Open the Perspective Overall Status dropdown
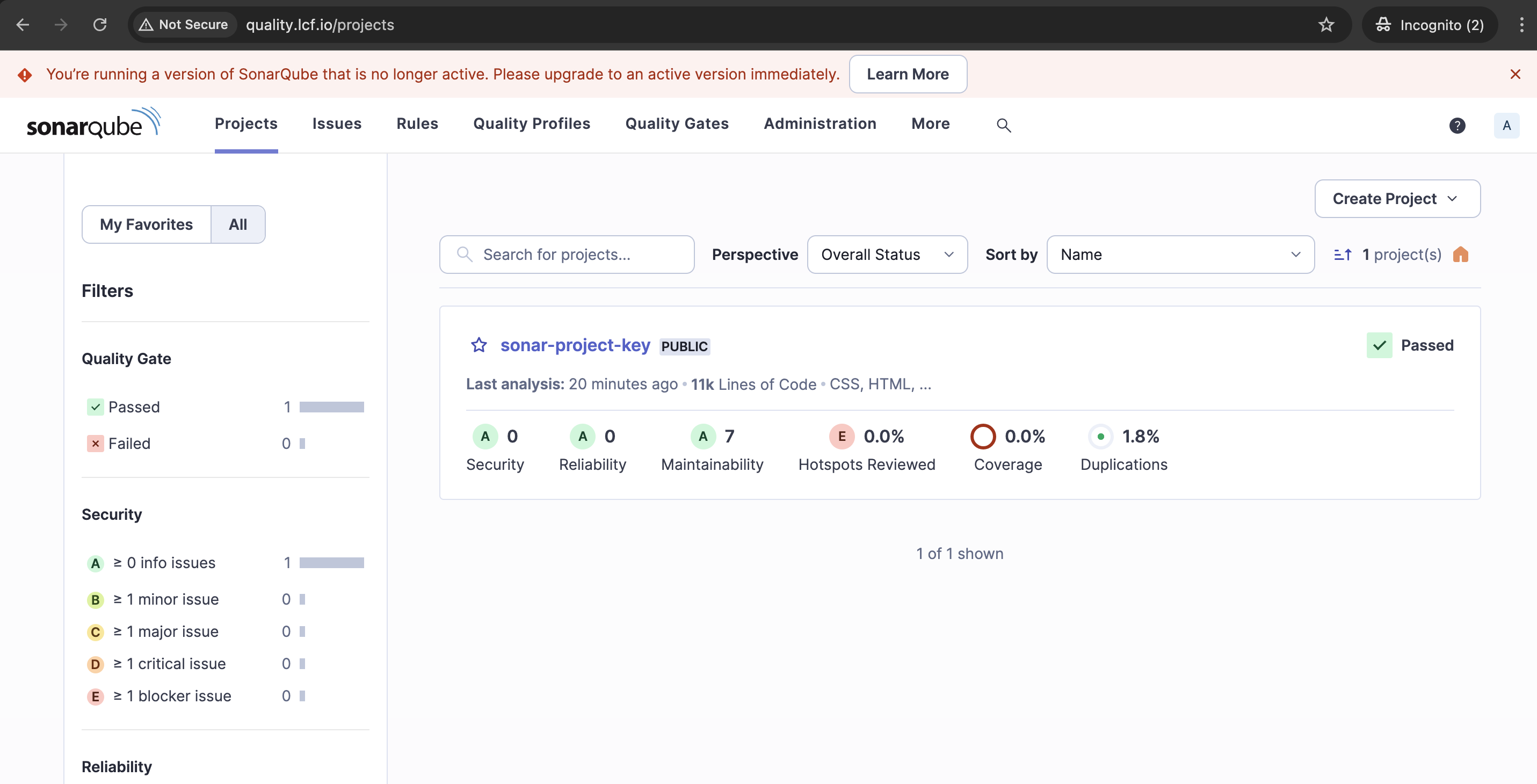The image size is (1537, 784). tap(887, 255)
